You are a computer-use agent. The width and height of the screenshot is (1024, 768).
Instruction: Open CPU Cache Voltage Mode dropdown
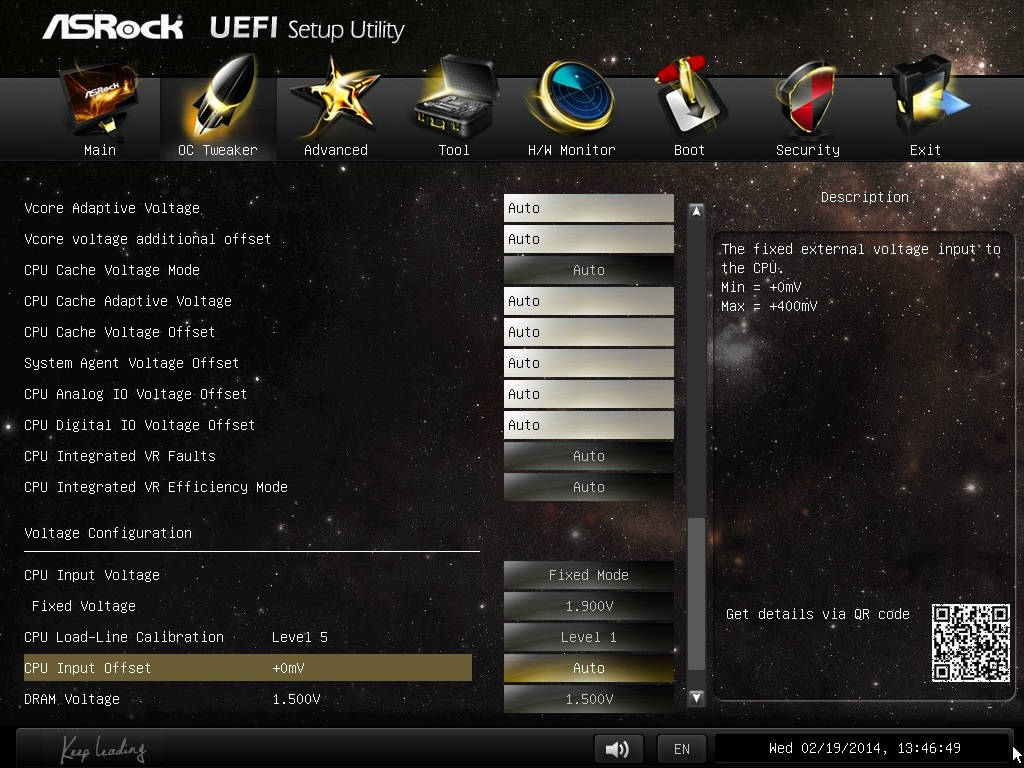(588, 270)
